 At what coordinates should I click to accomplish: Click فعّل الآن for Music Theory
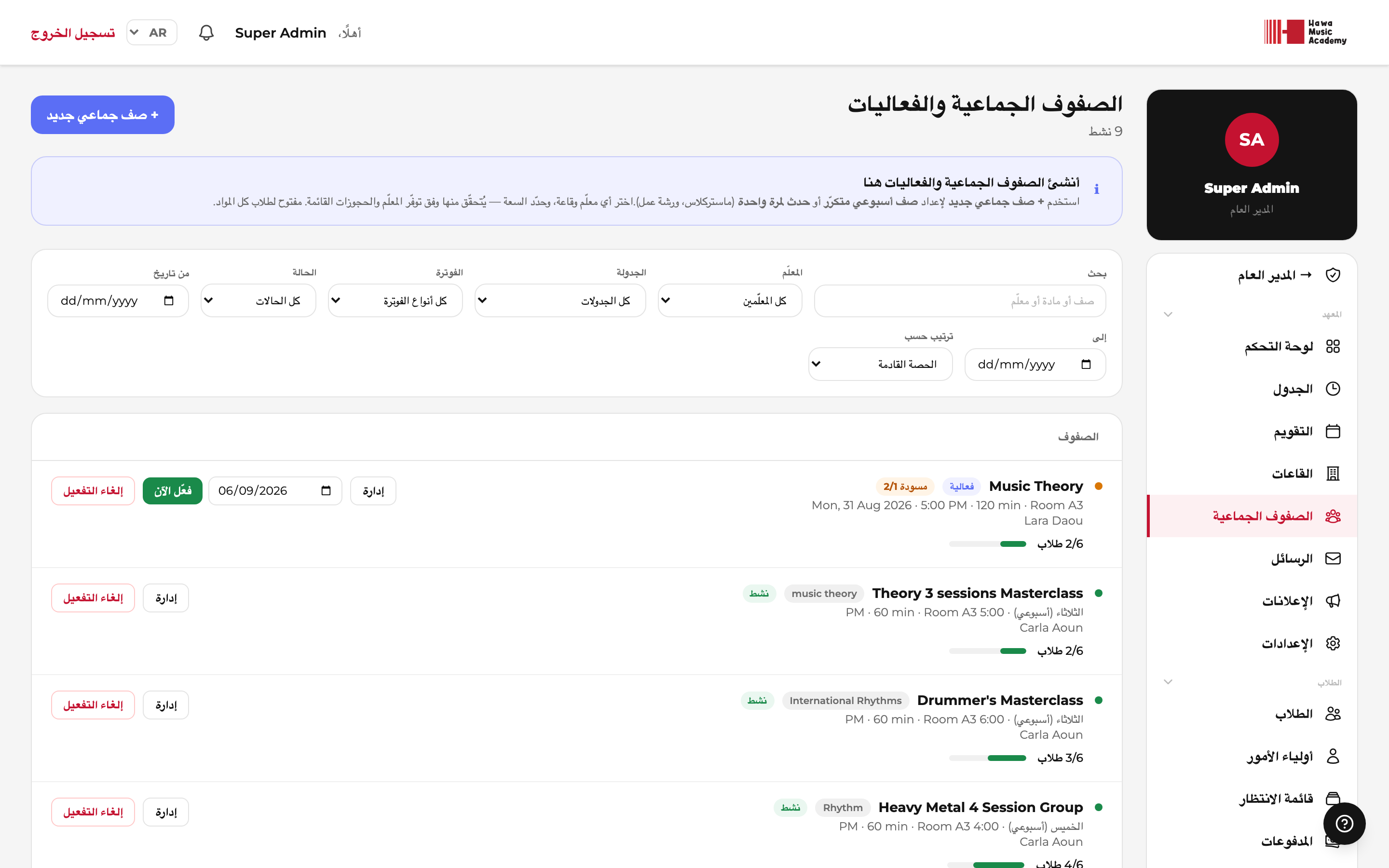click(172, 491)
